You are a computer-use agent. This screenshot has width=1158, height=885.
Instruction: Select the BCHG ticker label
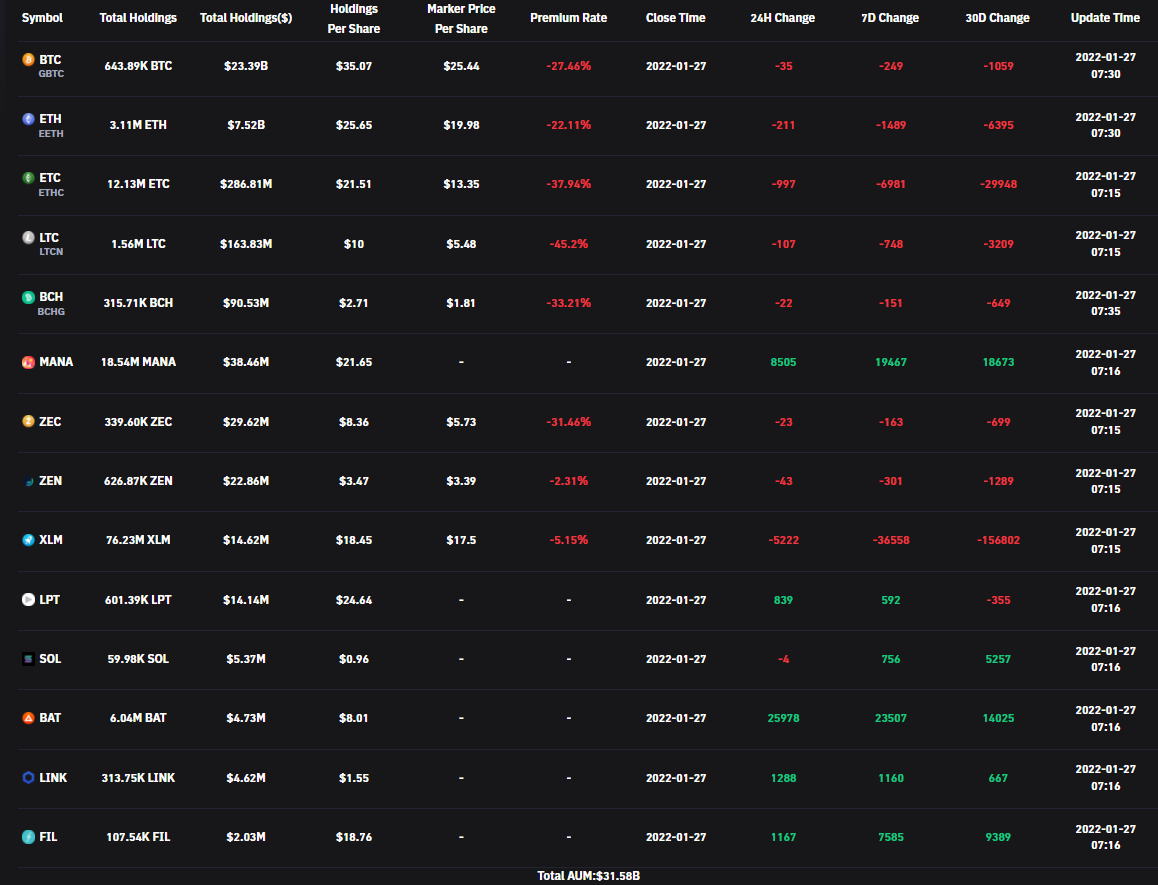pyautogui.click(x=51, y=312)
